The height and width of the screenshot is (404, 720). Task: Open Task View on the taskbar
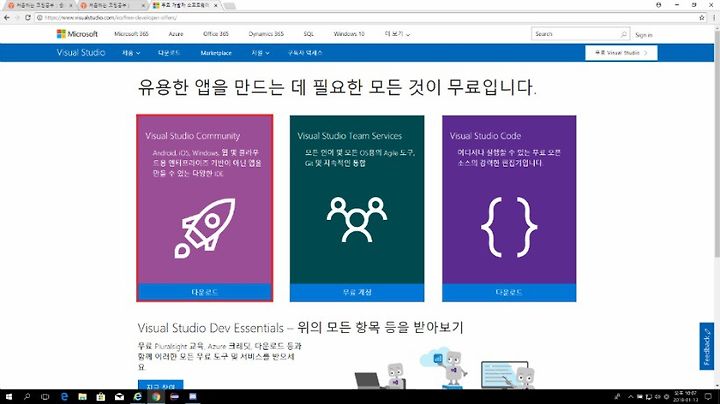pyautogui.click(x=45, y=397)
